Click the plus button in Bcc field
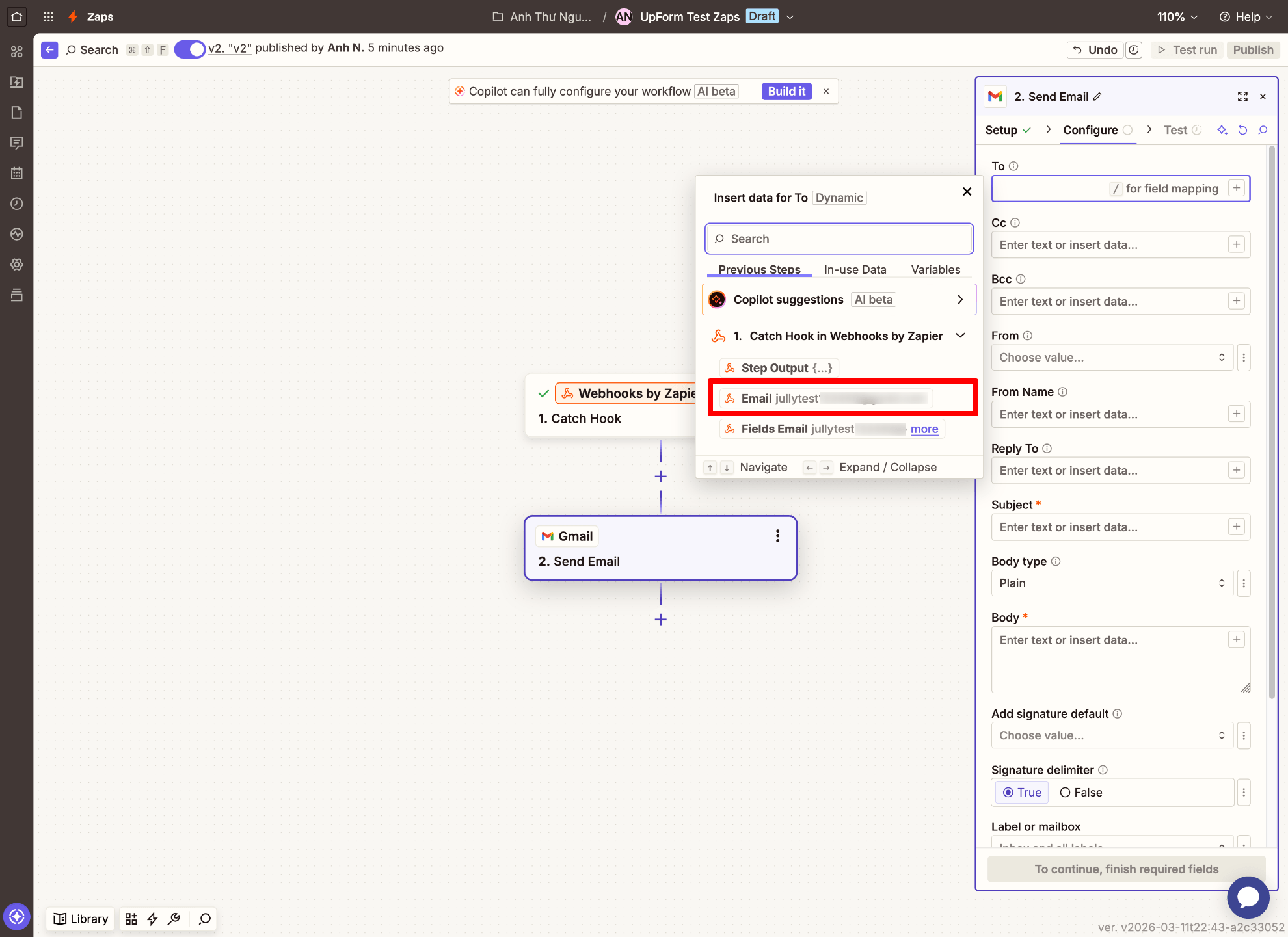 click(x=1237, y=301)
